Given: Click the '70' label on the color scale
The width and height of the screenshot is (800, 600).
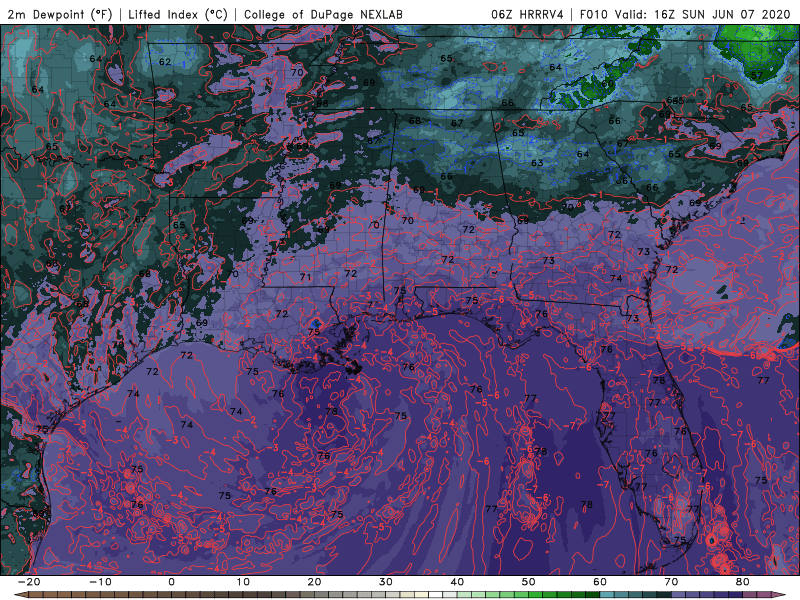Looking at the screenshot, I should [671, 582].
